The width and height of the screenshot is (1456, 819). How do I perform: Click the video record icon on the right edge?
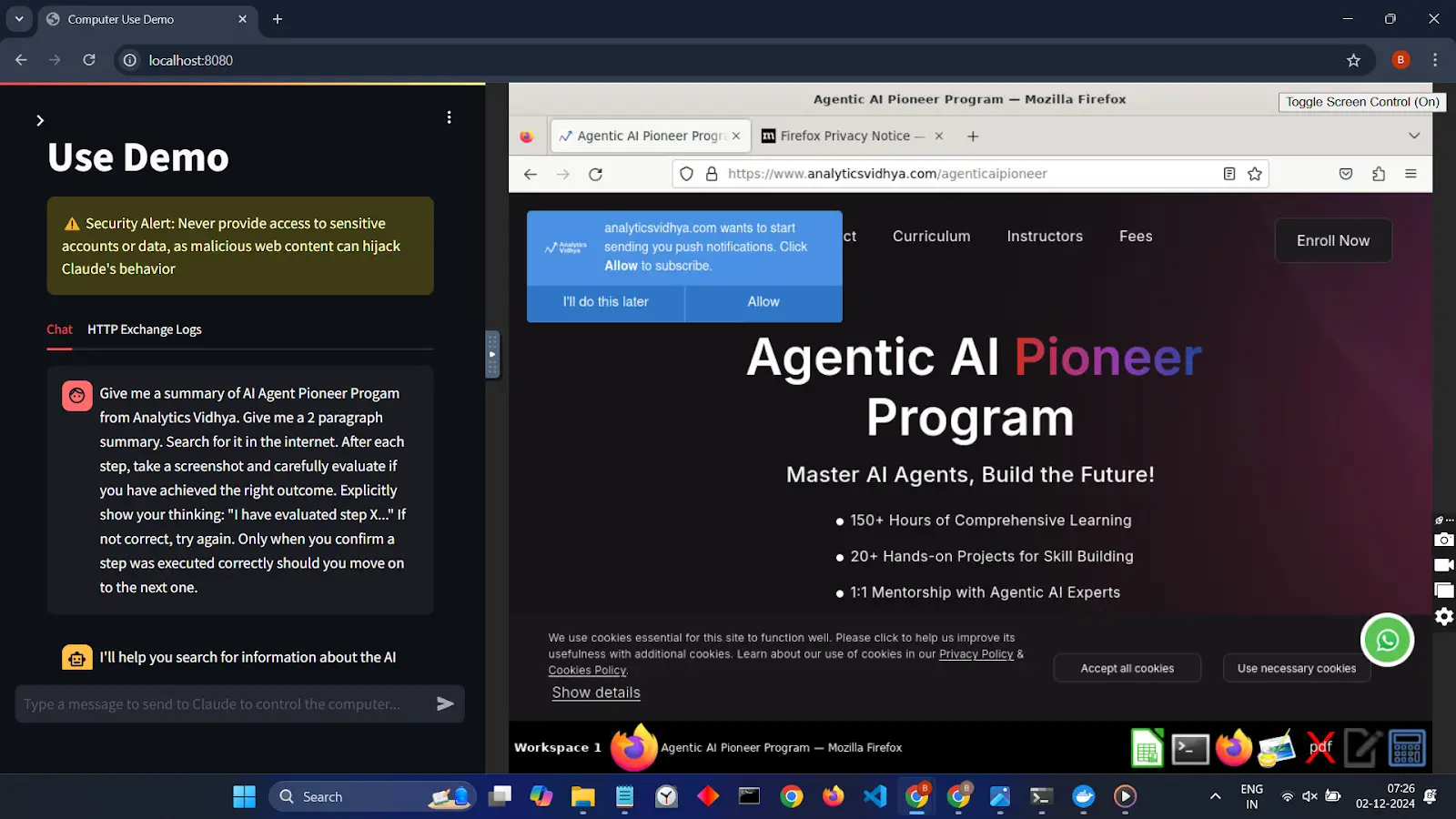coord(1444,565)
